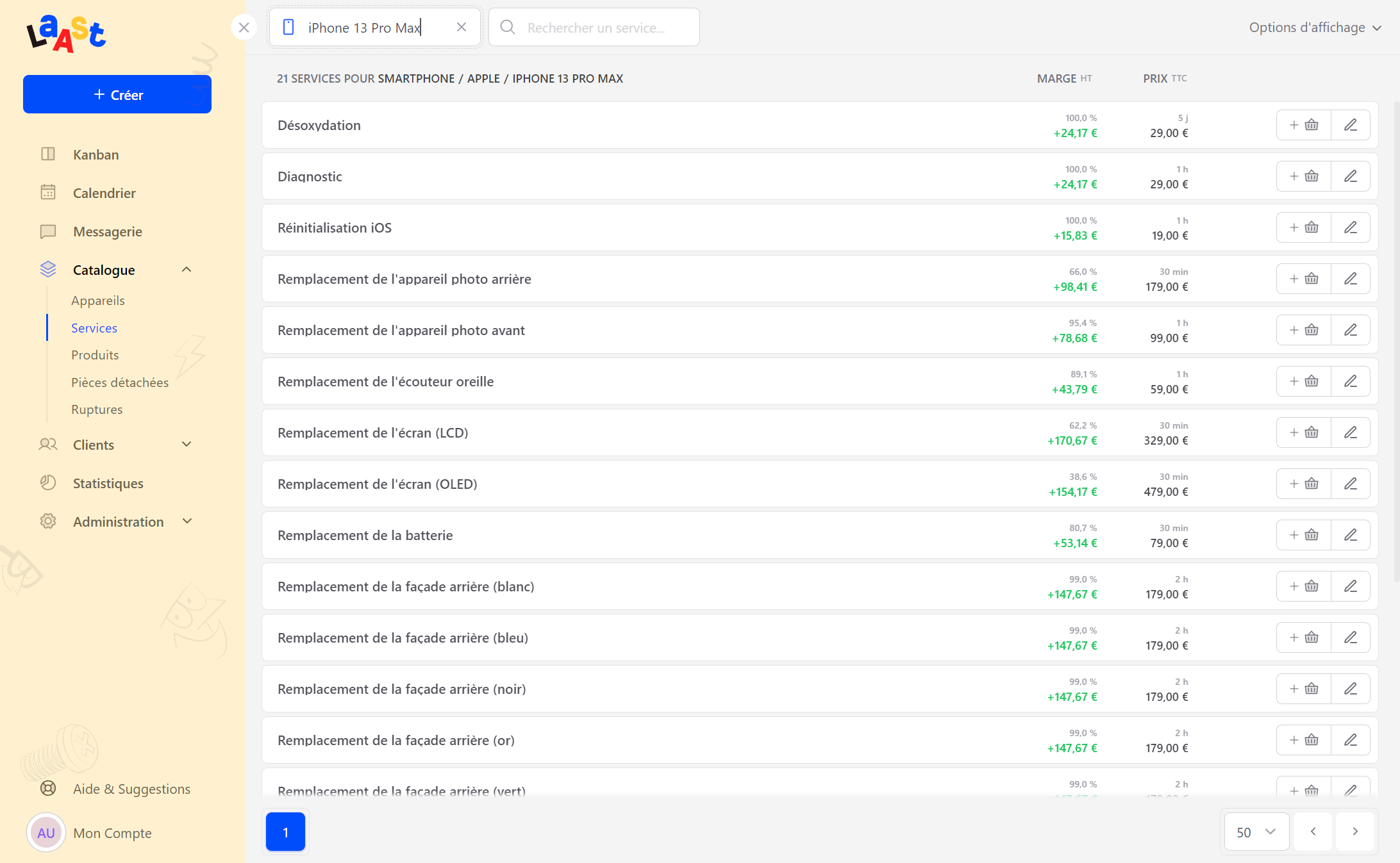Open Pièces détachées in Catalogue
This screenshot has height=863, width=1400.
tap(120, 382)
